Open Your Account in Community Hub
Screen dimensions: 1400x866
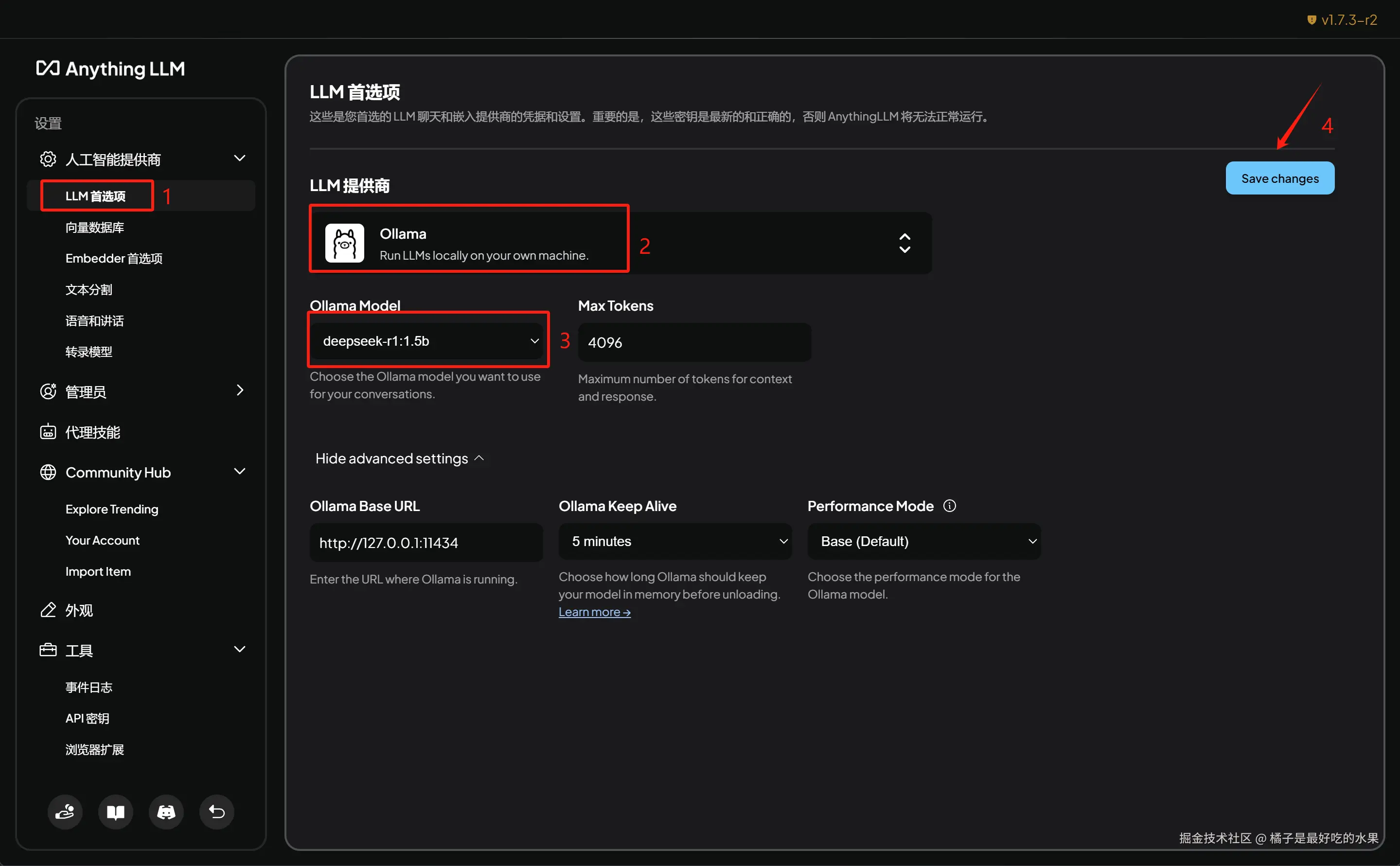pyautogui.click(x=103, y=540)
